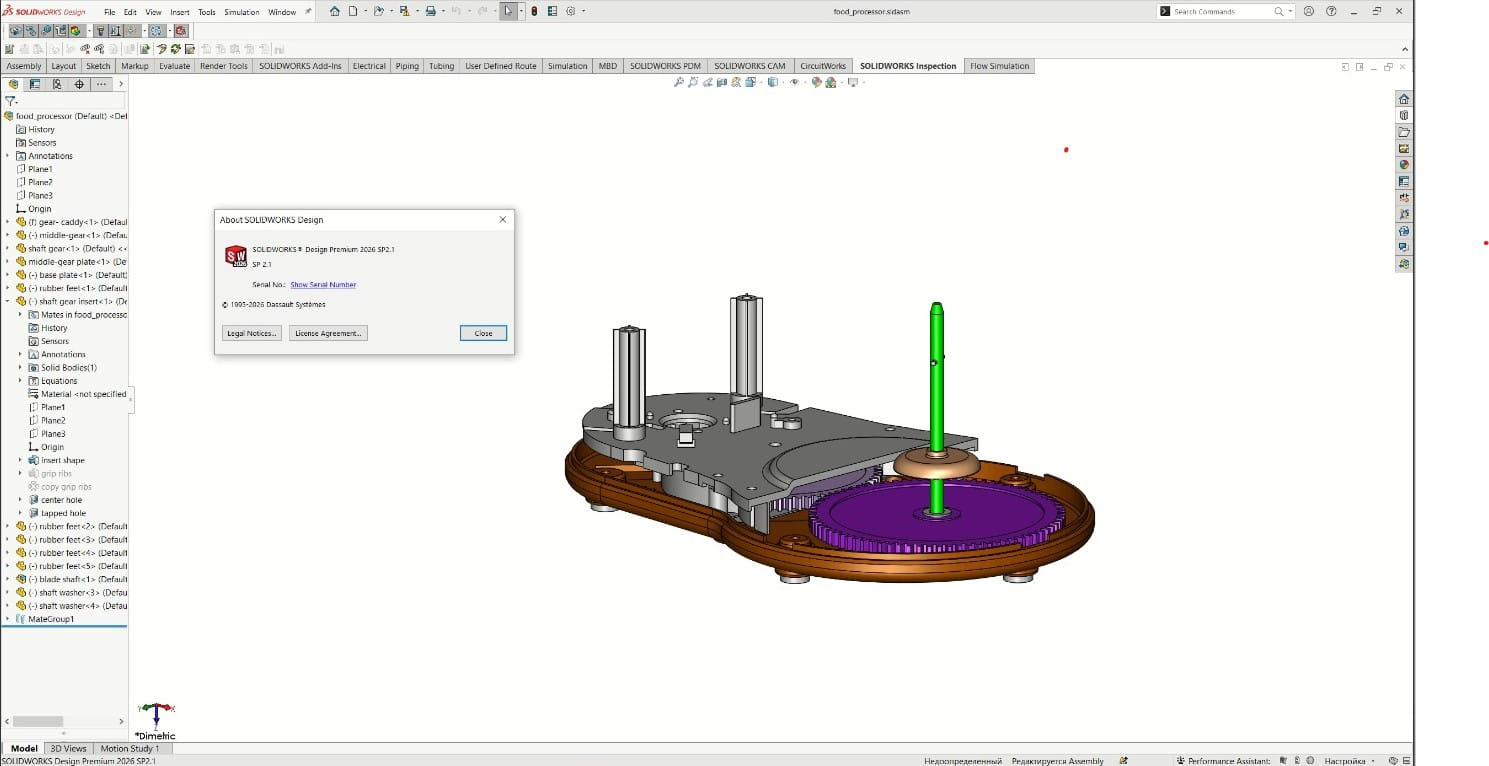This screenshot has width=1489, height=766.
Task: Click the feature tree horizontal scrollbar
Action: (37, 721)
